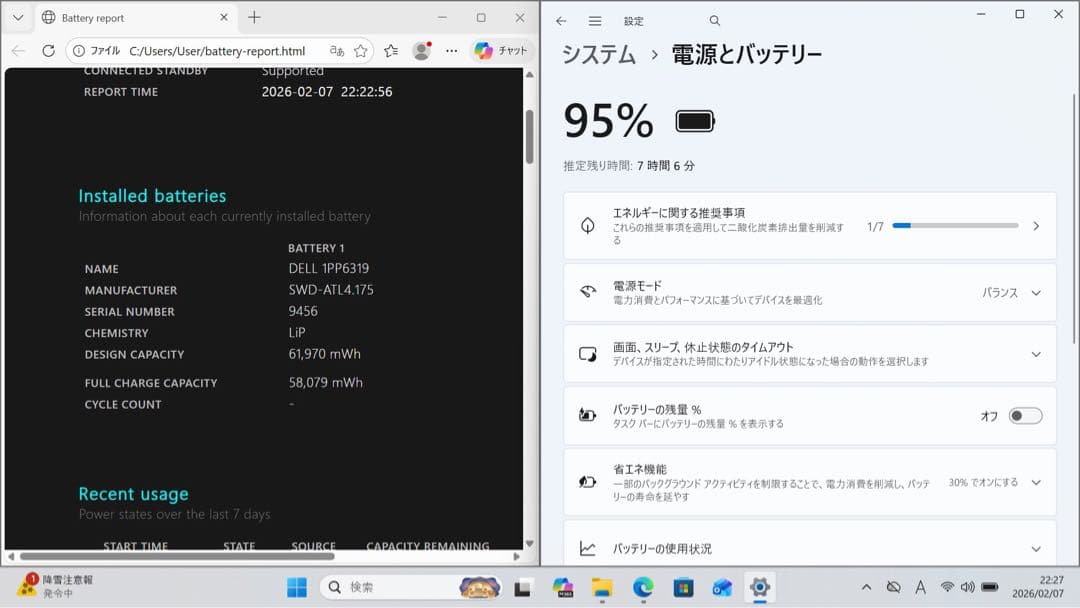Viewport: 1080px width, 608px height.
Task: Open the Edge settings ellipsis menu
Action: pos(452,51)
